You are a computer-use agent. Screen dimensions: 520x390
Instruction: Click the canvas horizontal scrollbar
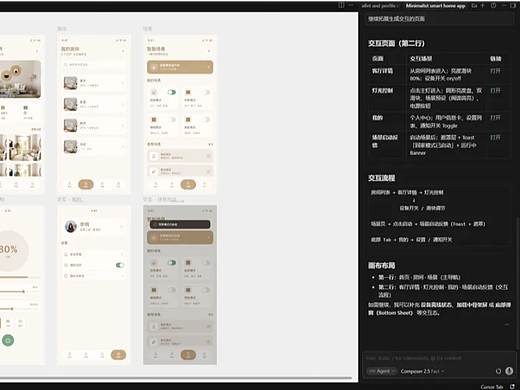[176, 378]
